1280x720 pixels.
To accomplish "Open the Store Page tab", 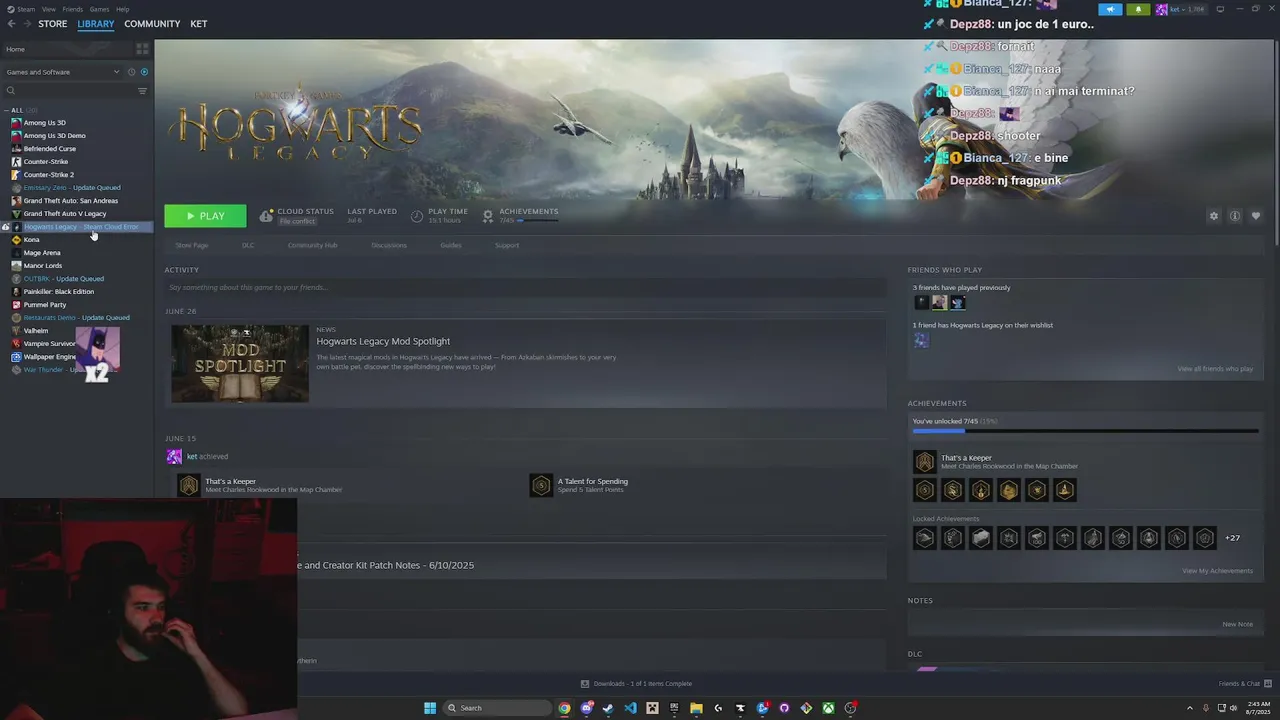I will [192, 245].
